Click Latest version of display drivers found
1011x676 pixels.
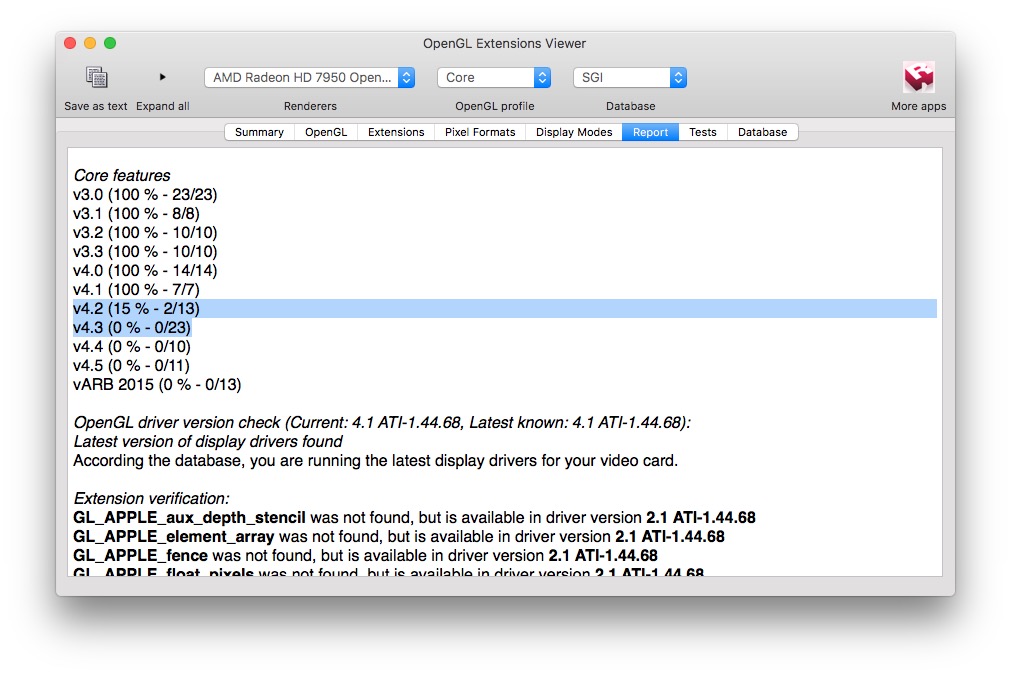(x=208, y=442)
